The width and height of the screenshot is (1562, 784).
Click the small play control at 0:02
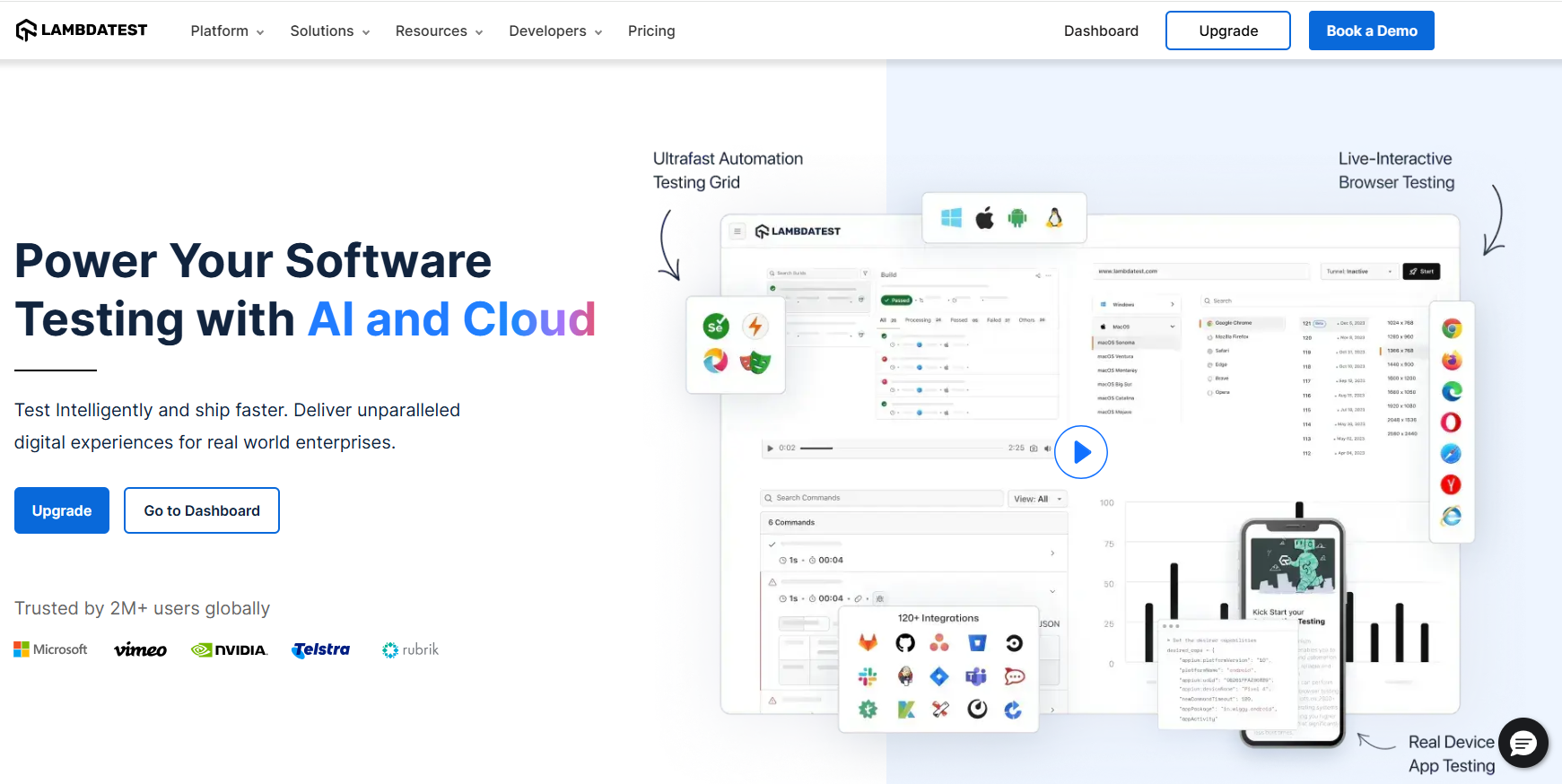770,448
